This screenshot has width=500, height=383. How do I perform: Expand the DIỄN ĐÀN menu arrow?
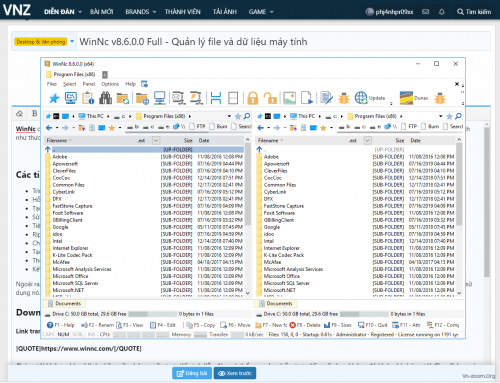tap(80, 12)
